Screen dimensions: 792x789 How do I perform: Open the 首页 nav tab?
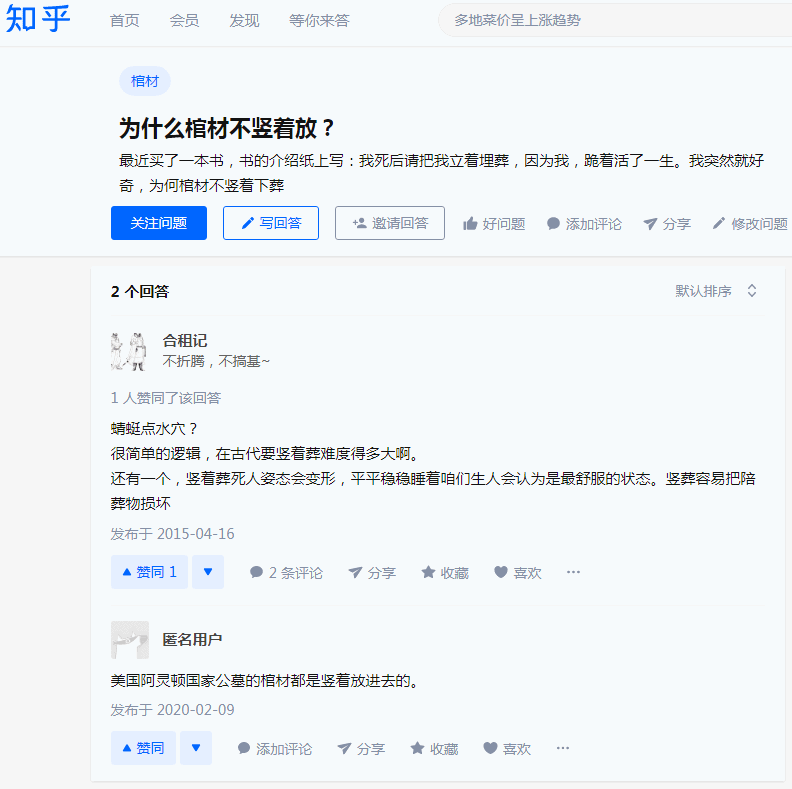point(124,21)
